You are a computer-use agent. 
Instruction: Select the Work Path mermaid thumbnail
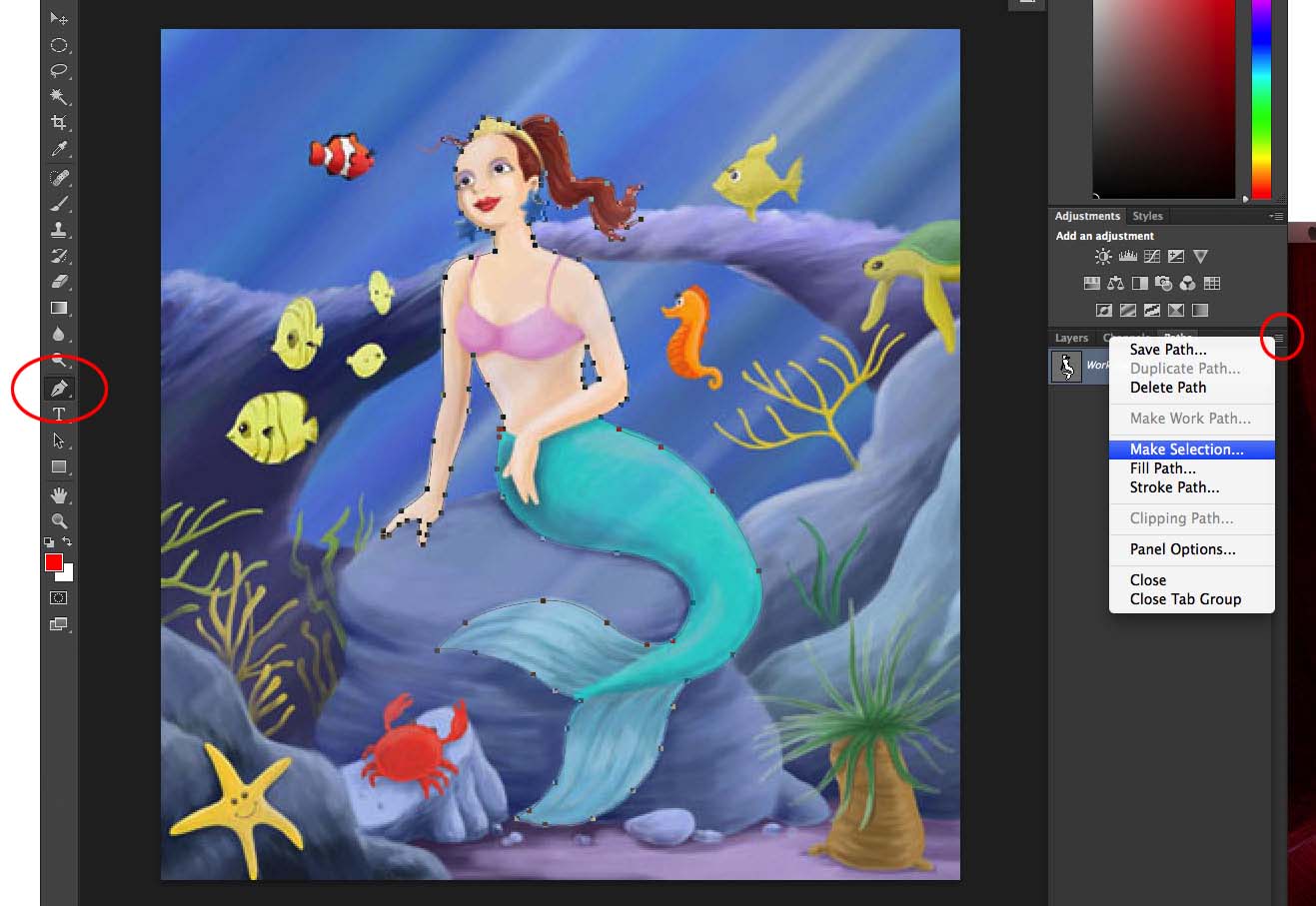pos(1066,367)
